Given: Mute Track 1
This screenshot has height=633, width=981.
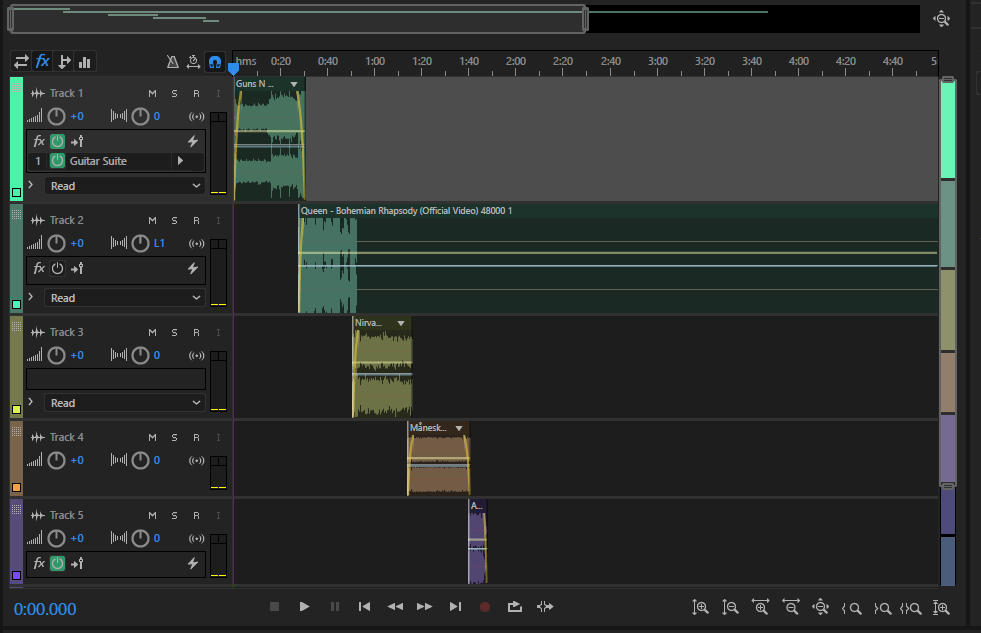Looking at the screenshot, I should coord(152,93).
